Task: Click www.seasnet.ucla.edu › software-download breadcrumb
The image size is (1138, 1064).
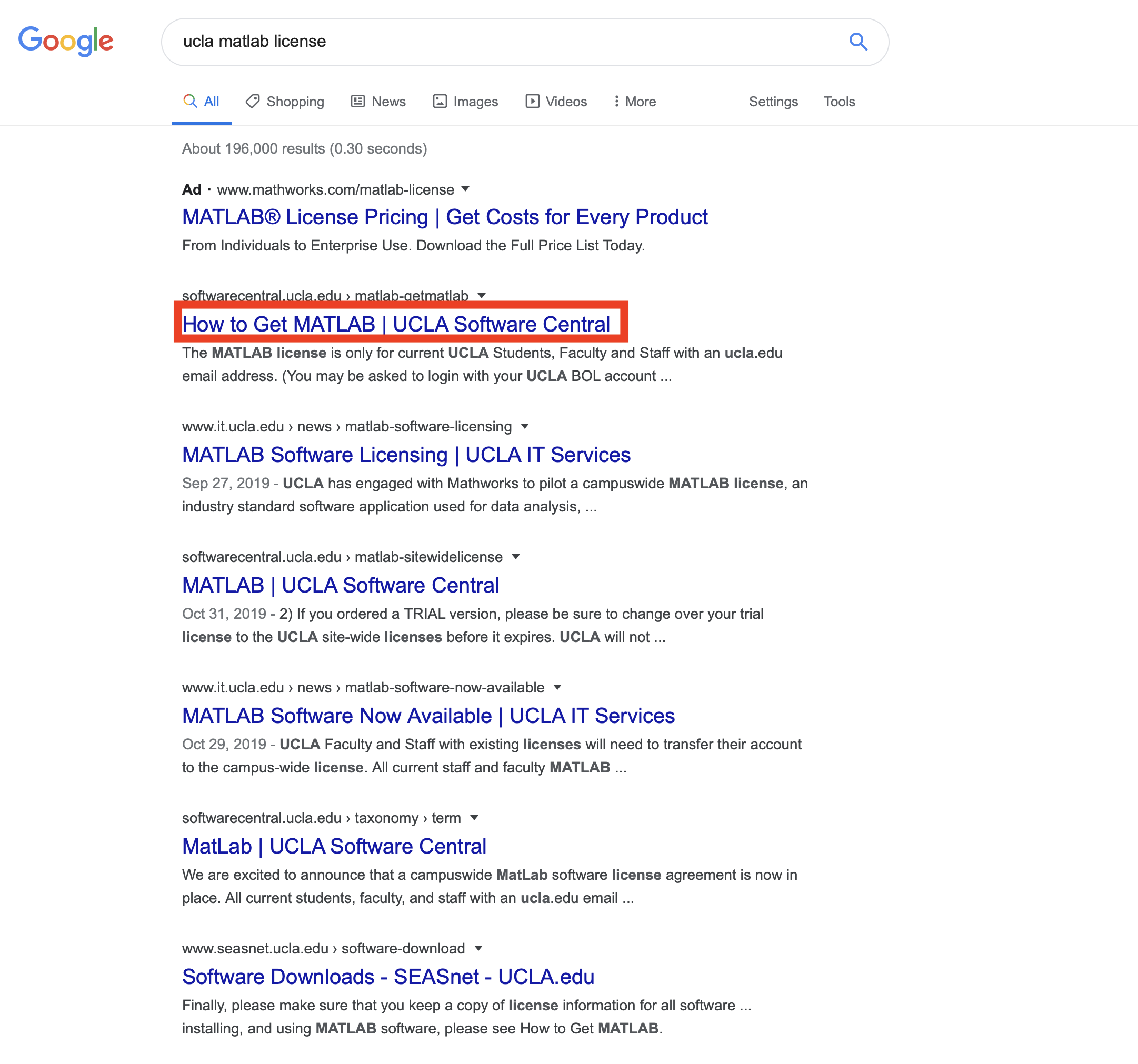Action: pos(323,948)
